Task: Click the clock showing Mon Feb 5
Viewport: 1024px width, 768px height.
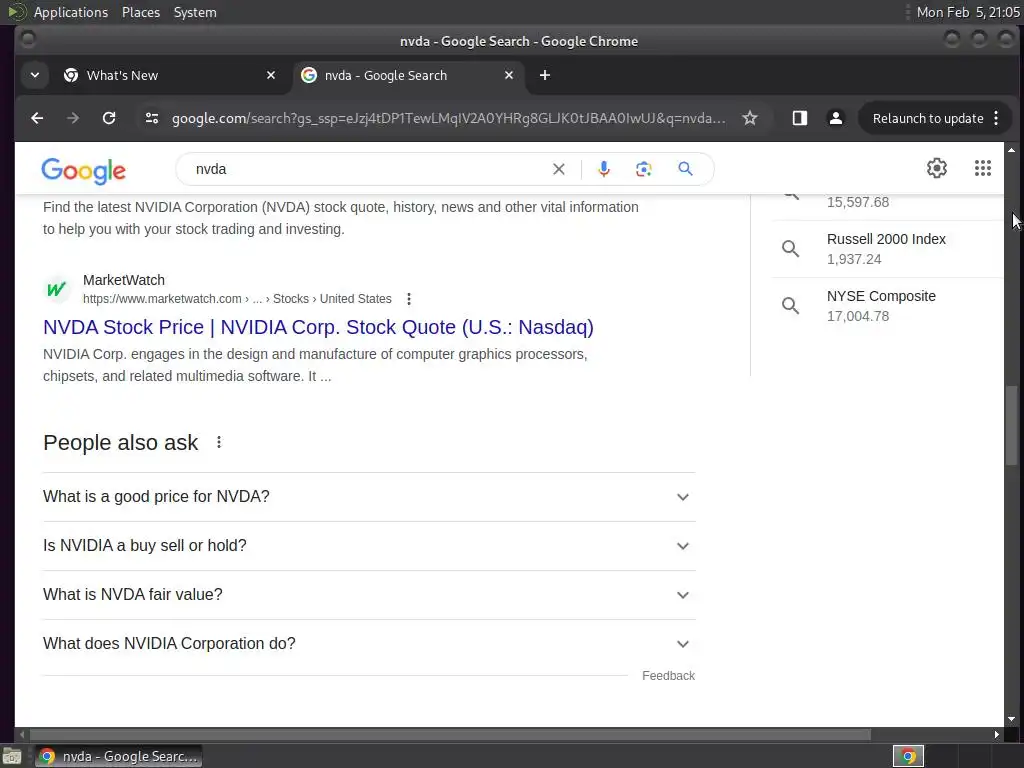Action: 968,12
